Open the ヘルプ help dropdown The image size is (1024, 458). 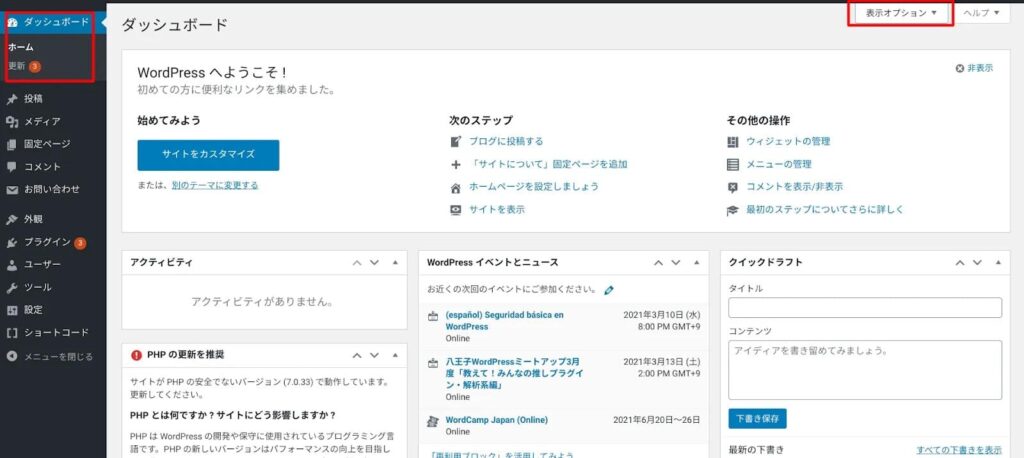[982, 13]
